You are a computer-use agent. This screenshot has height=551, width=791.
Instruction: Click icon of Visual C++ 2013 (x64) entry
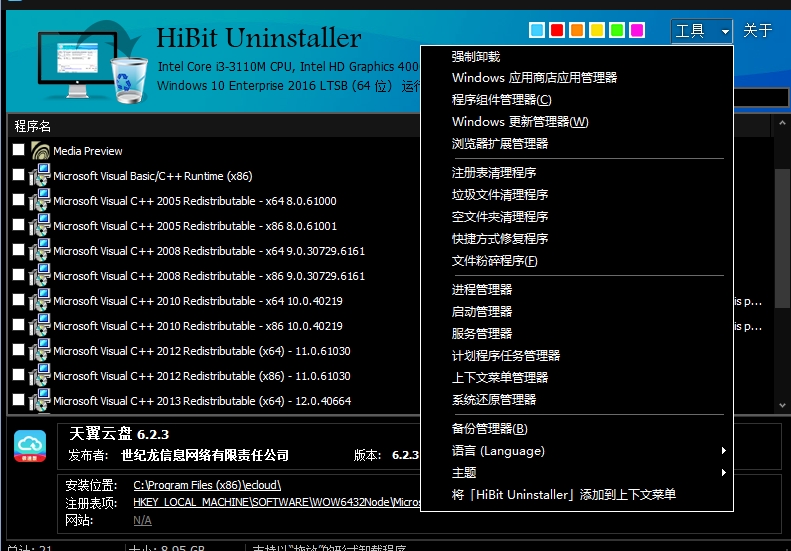(40, 400)
